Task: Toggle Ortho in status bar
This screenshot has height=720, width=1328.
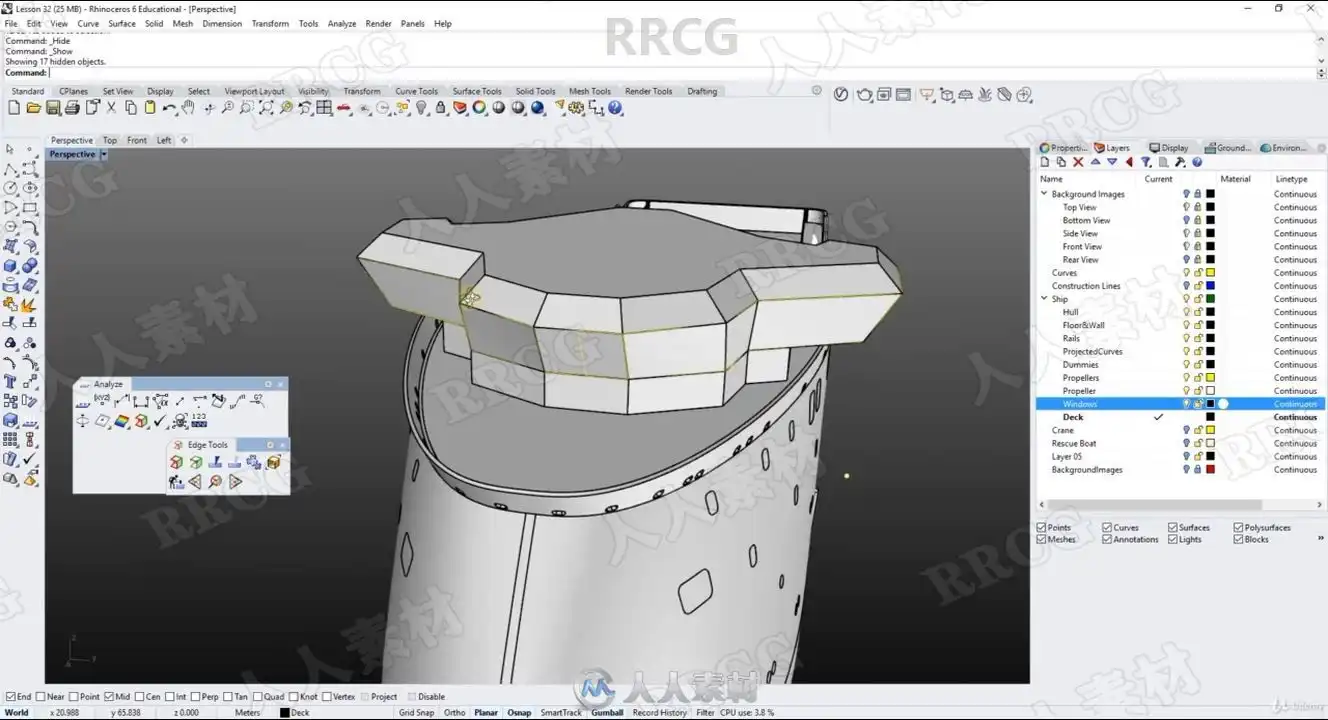Action: 454,713
